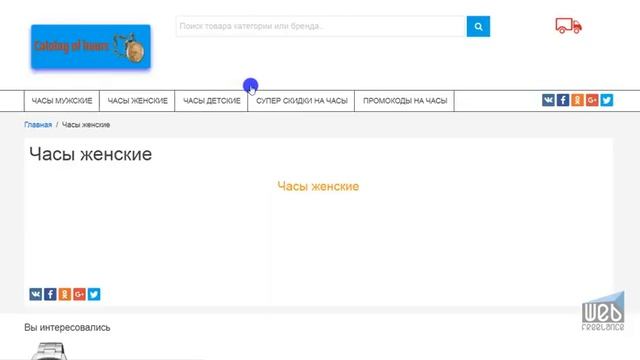Click the Вы интересовались section heading

(67, 327)
